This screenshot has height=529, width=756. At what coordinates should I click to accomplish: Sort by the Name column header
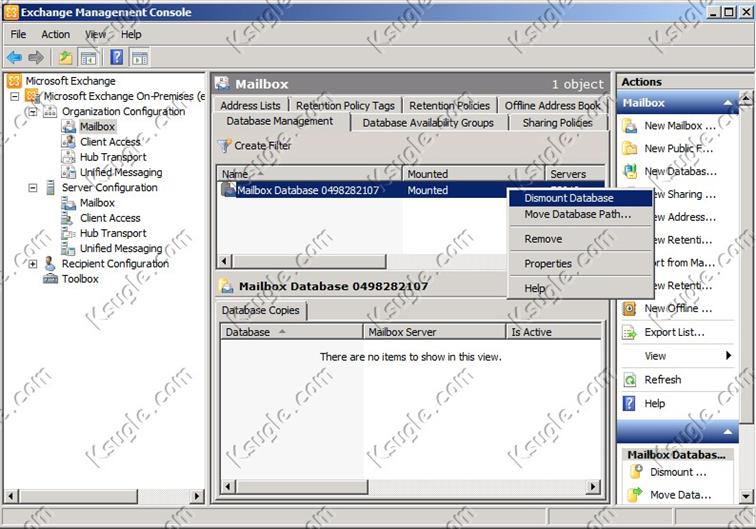[x=310, y=174]
